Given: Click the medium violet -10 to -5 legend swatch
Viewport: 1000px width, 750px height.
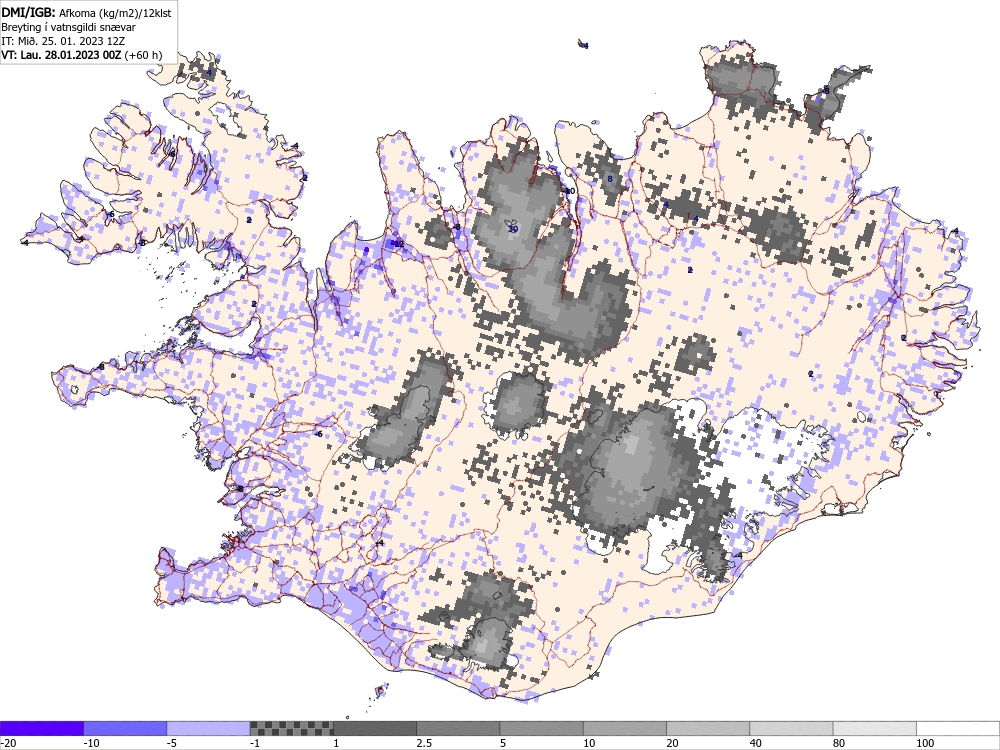Looking at the screenshot, I should coord(125,728).
